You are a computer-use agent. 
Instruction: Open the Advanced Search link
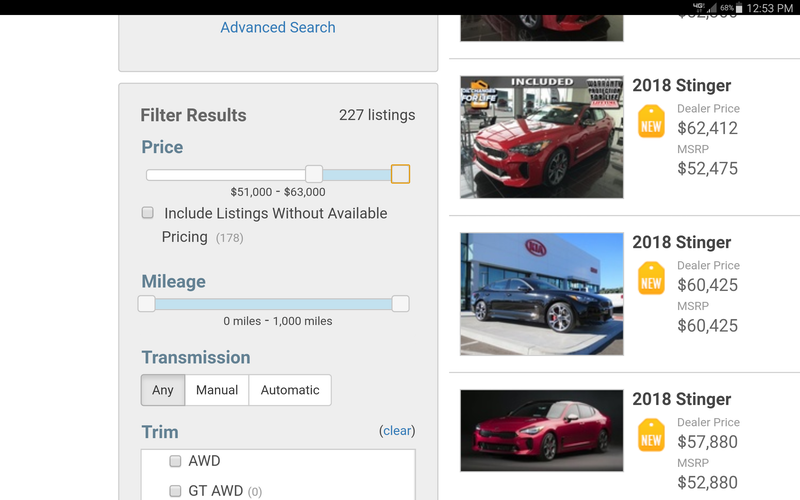pyautogui.click(x=278, y=28)
